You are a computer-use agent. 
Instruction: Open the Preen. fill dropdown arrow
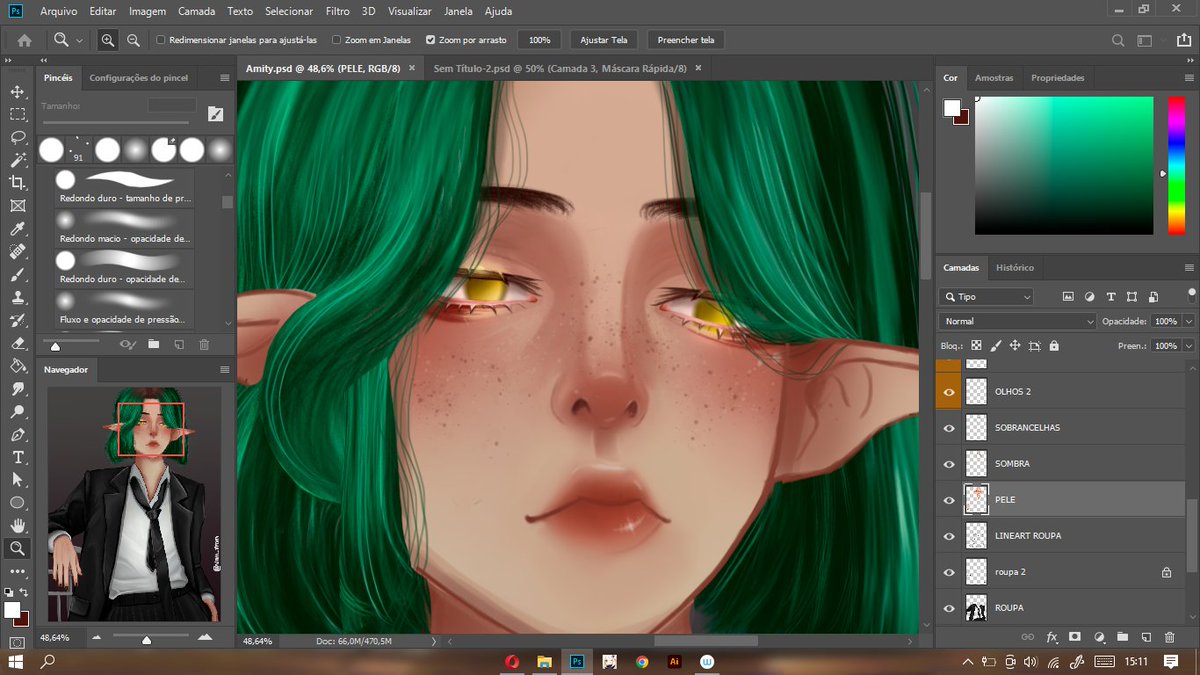pos(1188,345)
